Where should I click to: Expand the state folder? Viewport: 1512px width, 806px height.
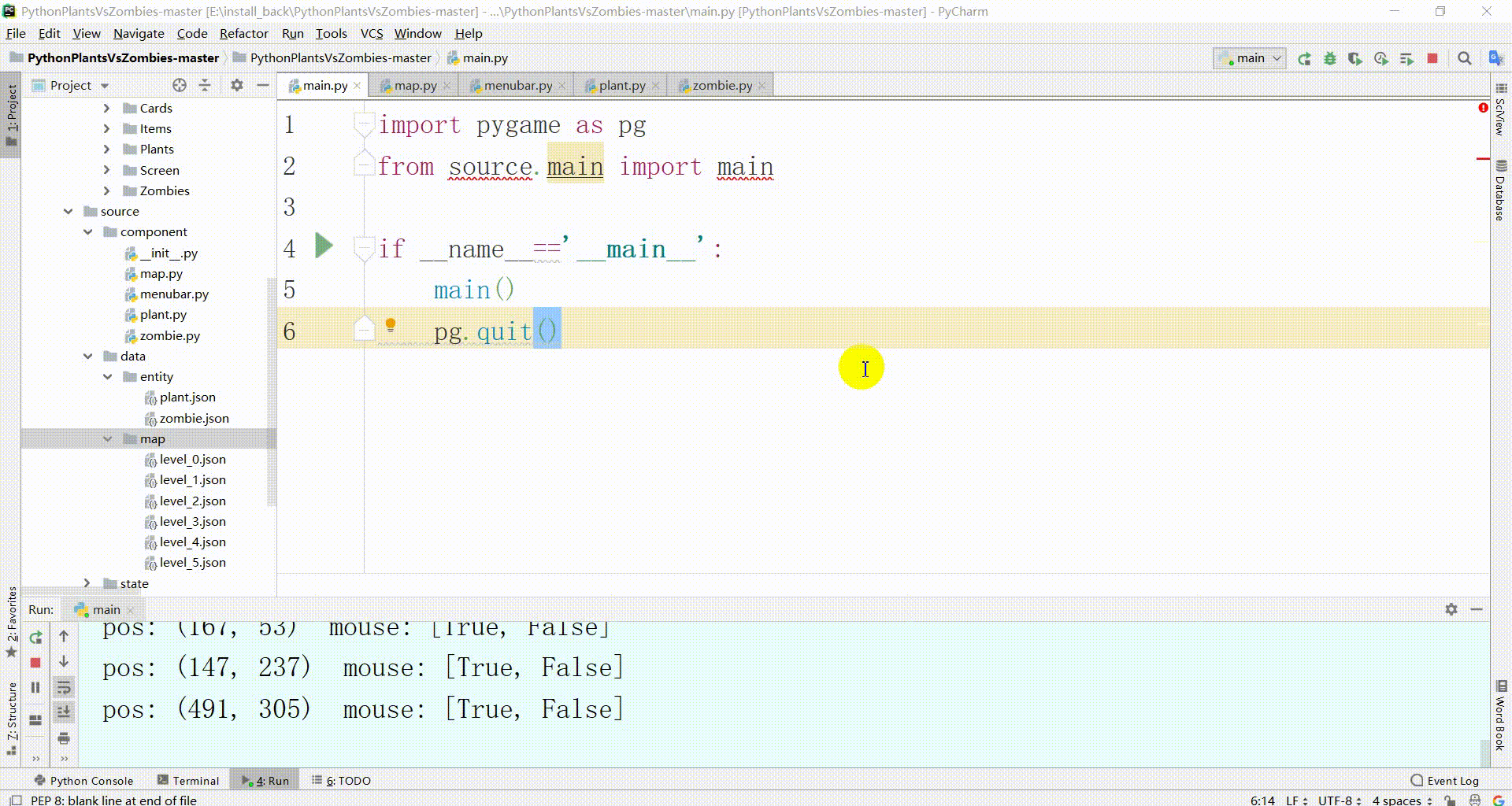tap(87, 583)
